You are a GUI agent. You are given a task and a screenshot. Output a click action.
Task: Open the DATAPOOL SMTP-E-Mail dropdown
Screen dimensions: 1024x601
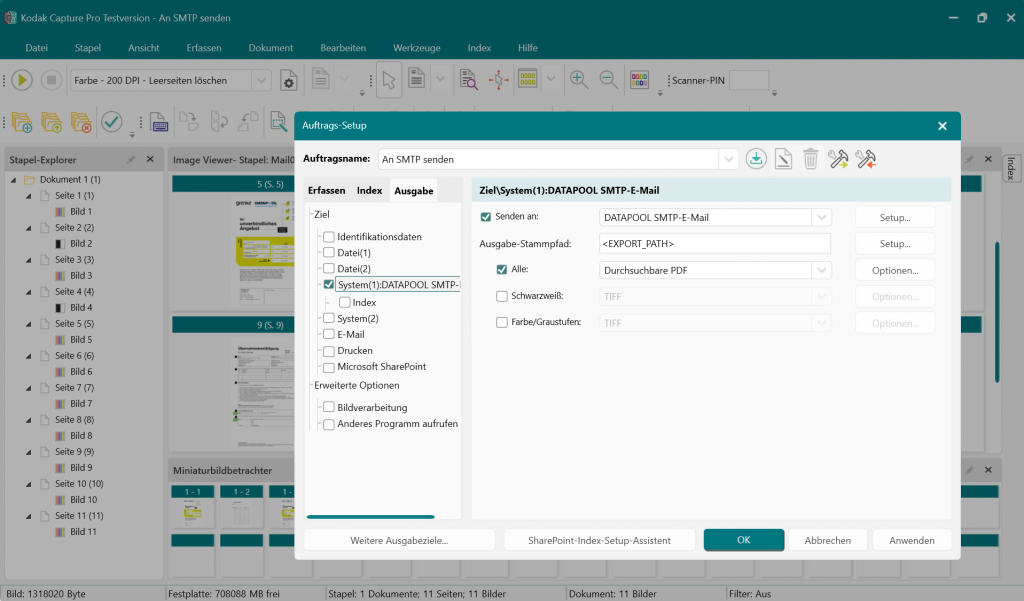[x=822, y=218]
